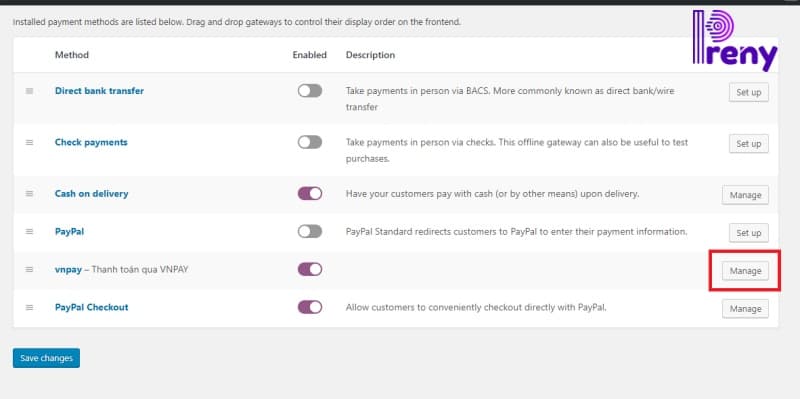Click drag handle icon for Cash on delivery
This screenshot has height=399, width=800.
coord(30,194)
